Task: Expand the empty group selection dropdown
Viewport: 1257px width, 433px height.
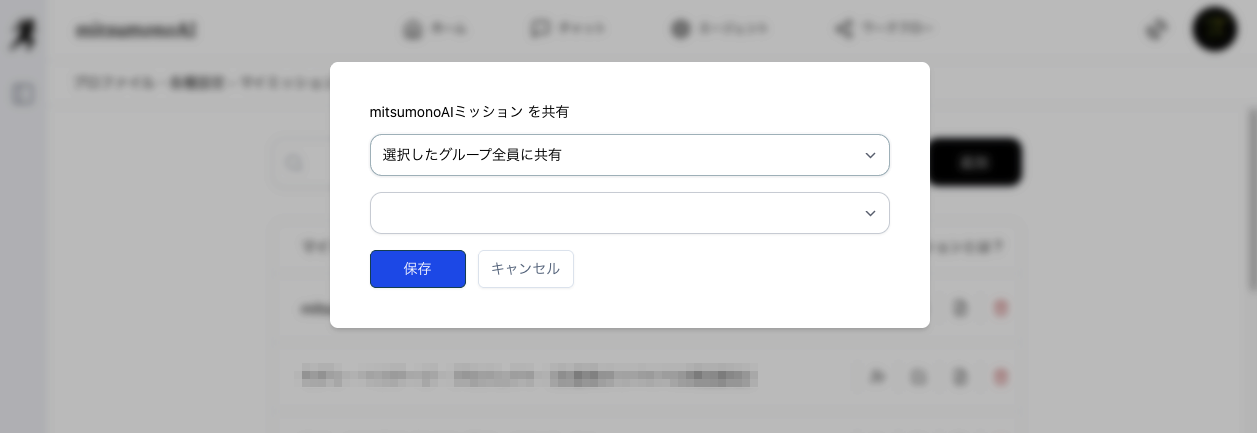Action: 629,213
